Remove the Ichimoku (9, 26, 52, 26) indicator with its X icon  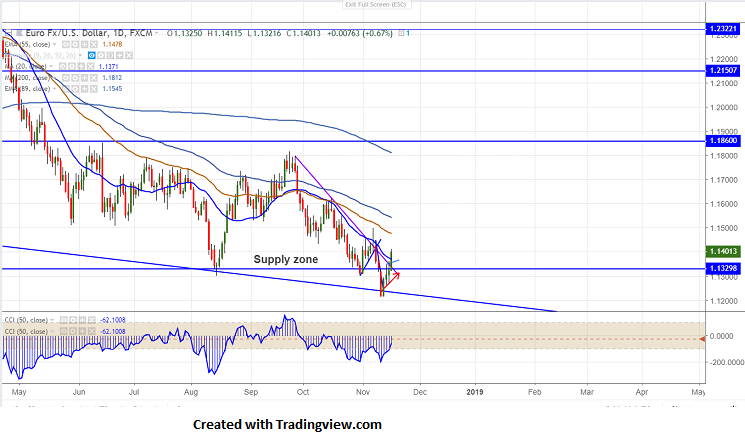(129, 56)
